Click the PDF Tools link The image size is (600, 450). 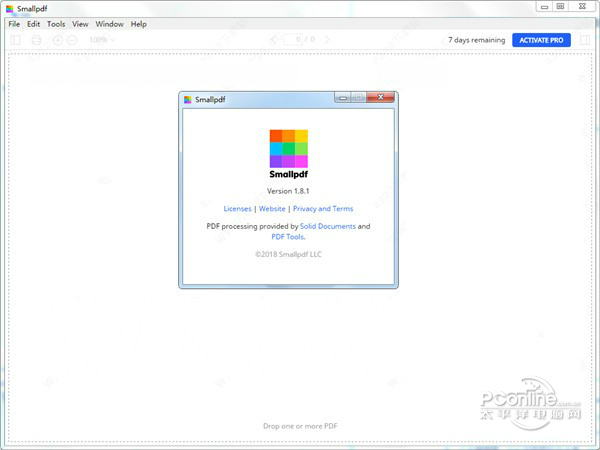pyautogui.click(x=288, y=237)
